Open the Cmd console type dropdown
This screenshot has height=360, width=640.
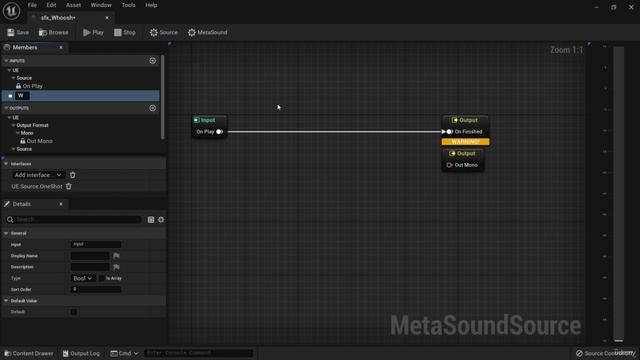124,353
